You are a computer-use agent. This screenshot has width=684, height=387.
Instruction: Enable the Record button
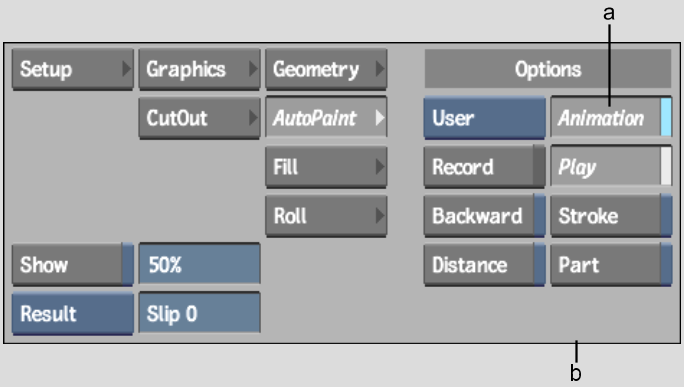tap(484, 167)
